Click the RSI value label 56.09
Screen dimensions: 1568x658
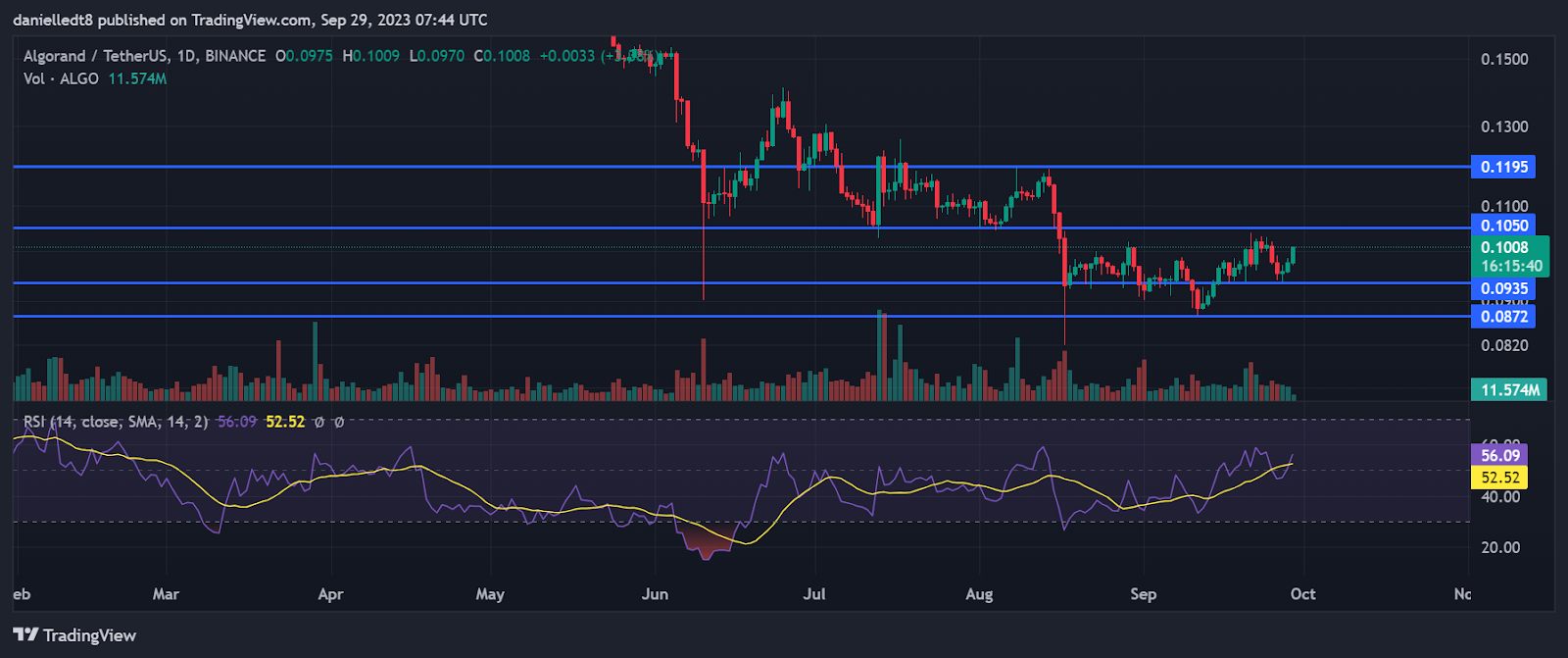coord(1499,455)
